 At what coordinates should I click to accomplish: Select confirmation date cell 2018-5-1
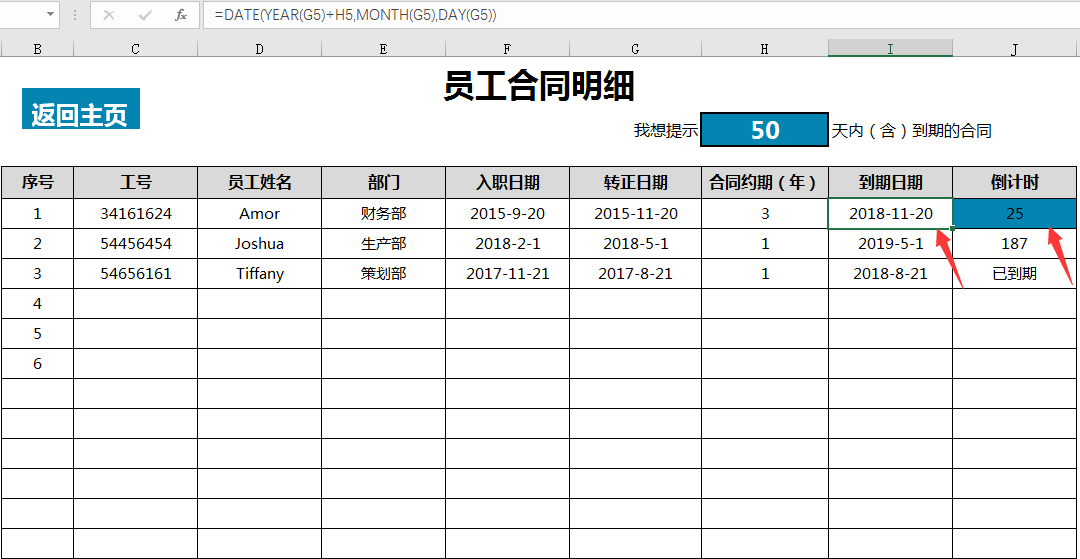tap(636, 244)
